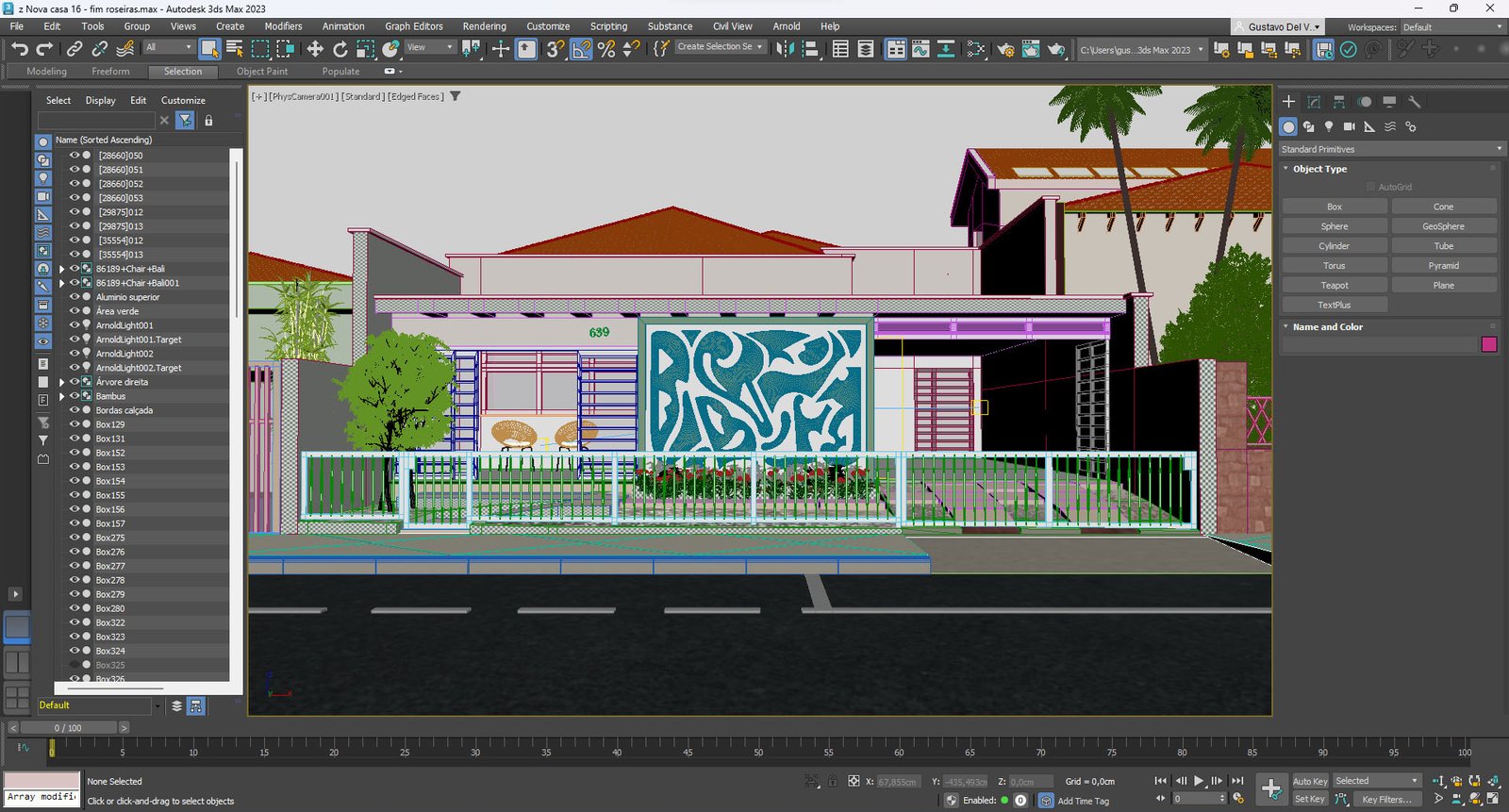Show hidden object Box325 via eye icon

pyautogui.click(x=74, y=664)
